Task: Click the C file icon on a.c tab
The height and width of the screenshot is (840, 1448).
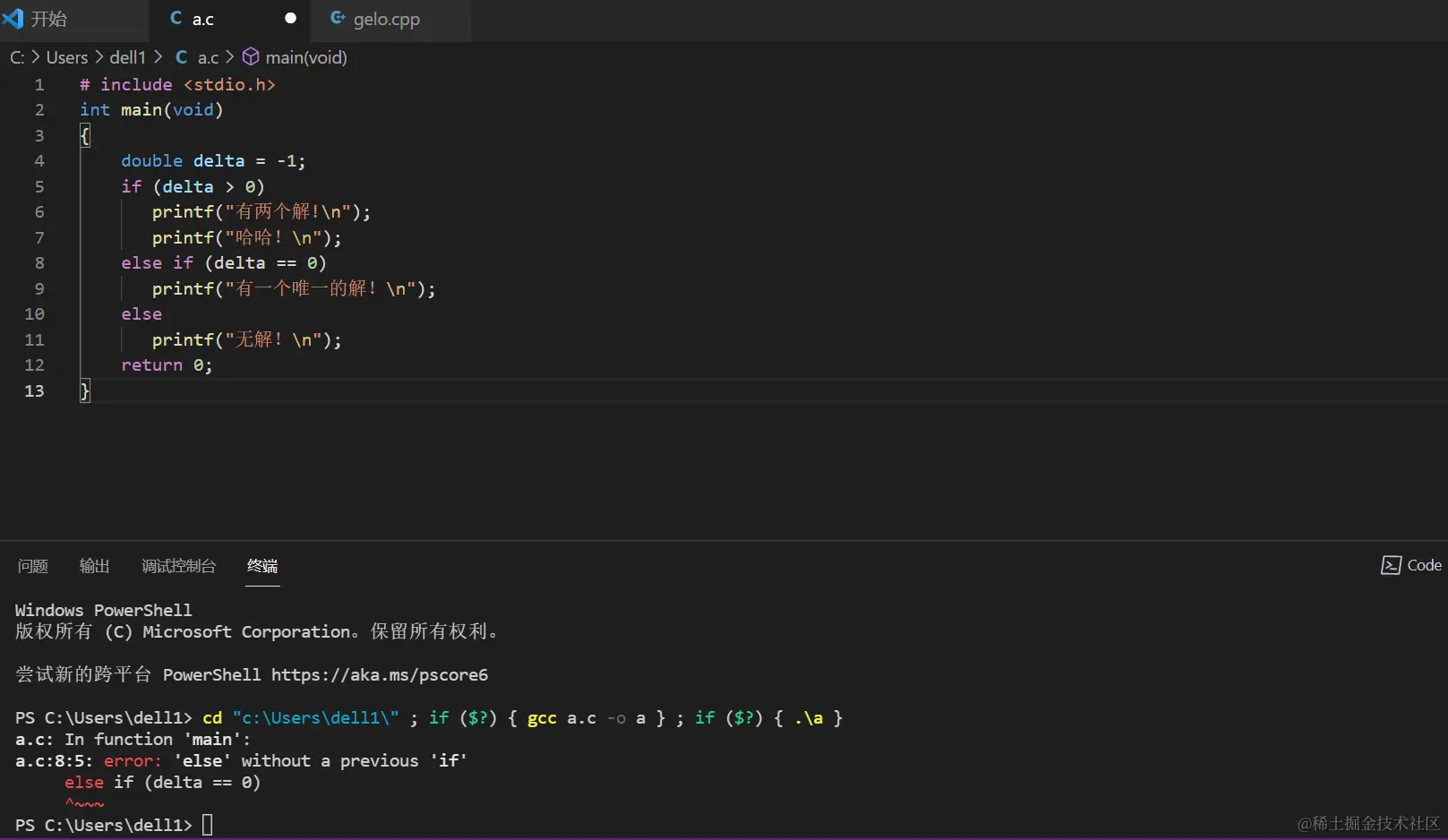Action: (x=176, y=18)
